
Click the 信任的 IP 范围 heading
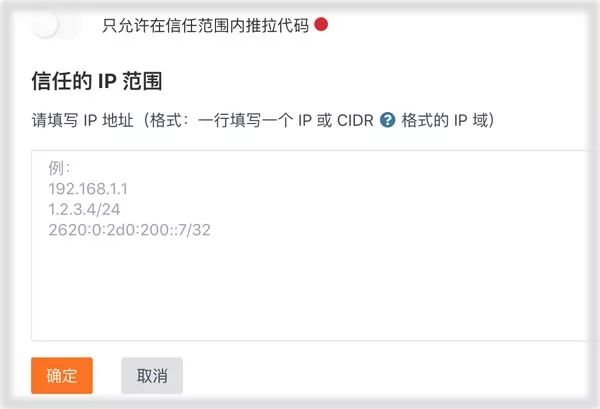[97, 81]
